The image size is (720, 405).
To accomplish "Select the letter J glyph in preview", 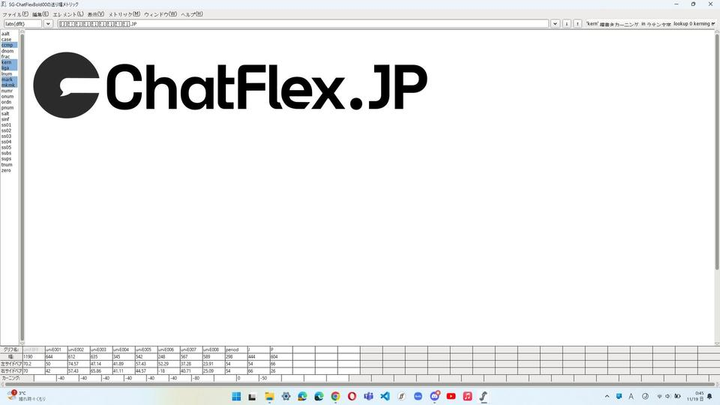I will click(379, 86).
